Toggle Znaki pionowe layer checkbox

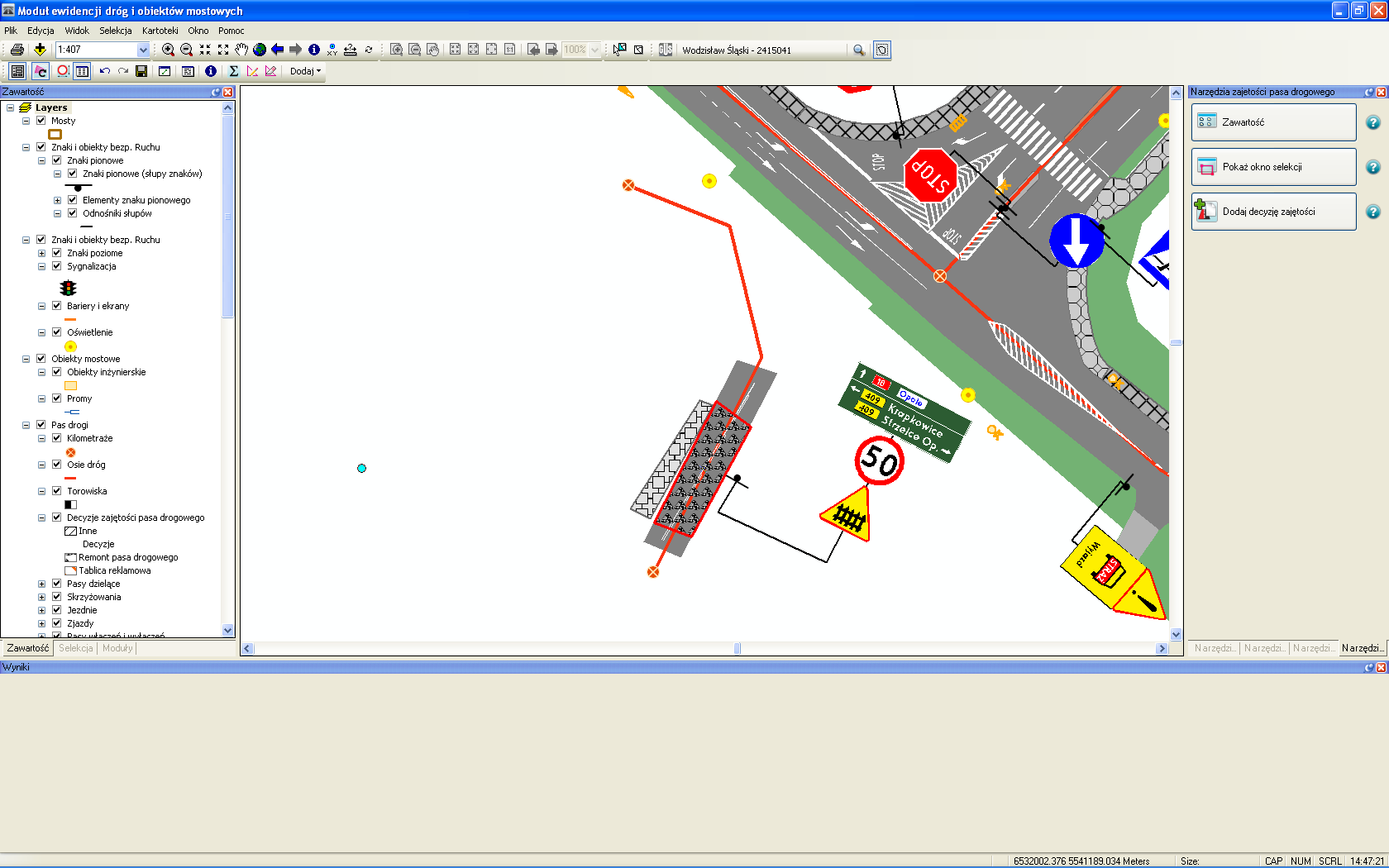coord(56,160)
